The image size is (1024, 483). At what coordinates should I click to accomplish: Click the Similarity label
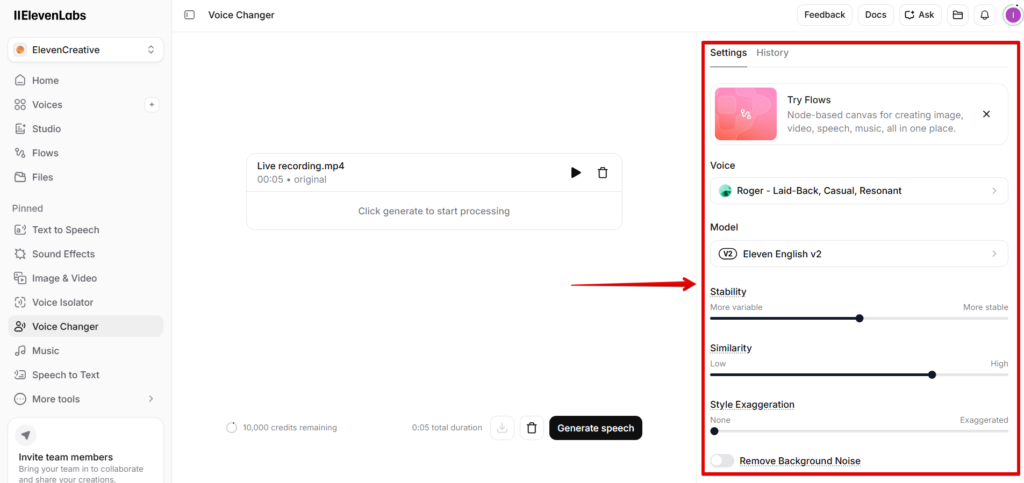[731, 348]
